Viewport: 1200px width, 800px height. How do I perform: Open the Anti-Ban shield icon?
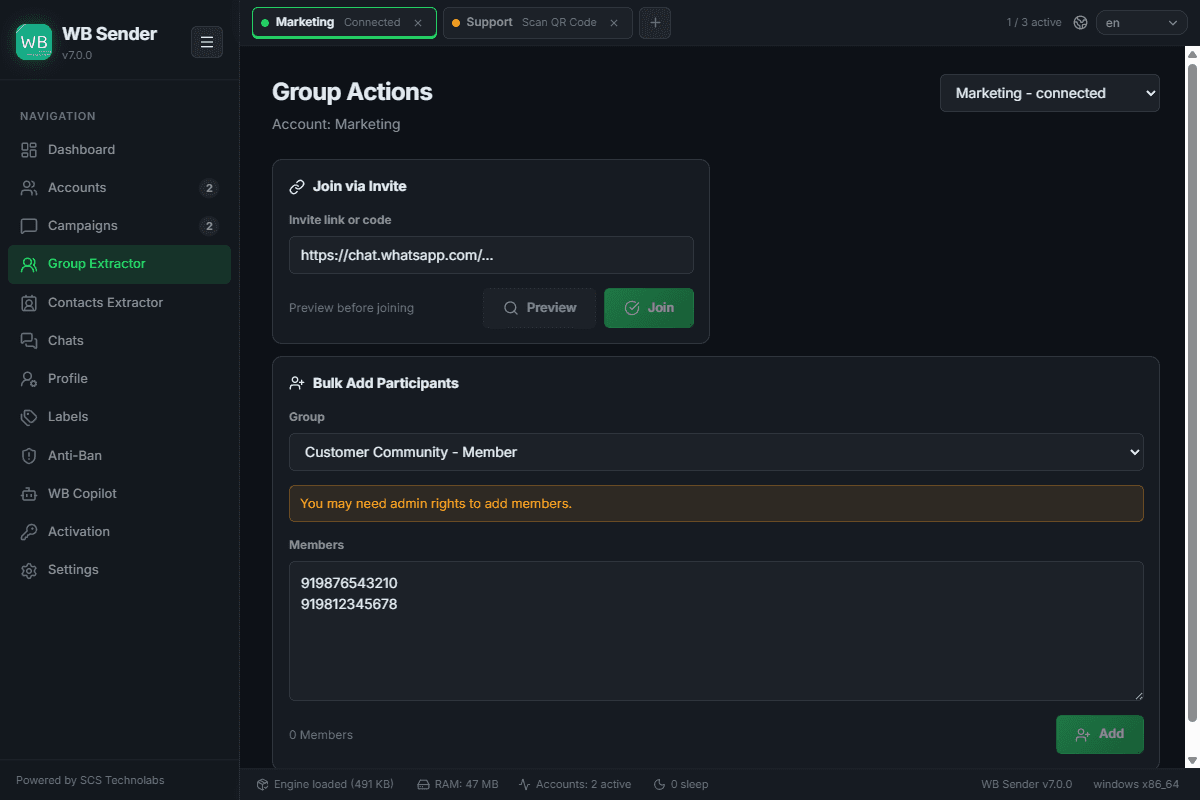29,456
